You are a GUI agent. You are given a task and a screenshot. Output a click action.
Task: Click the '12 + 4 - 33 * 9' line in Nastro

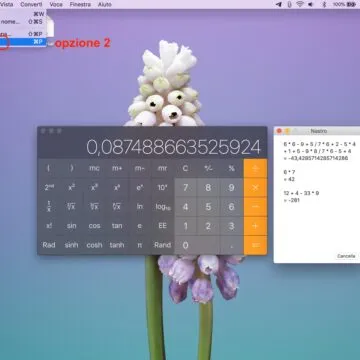click(301, 193)
